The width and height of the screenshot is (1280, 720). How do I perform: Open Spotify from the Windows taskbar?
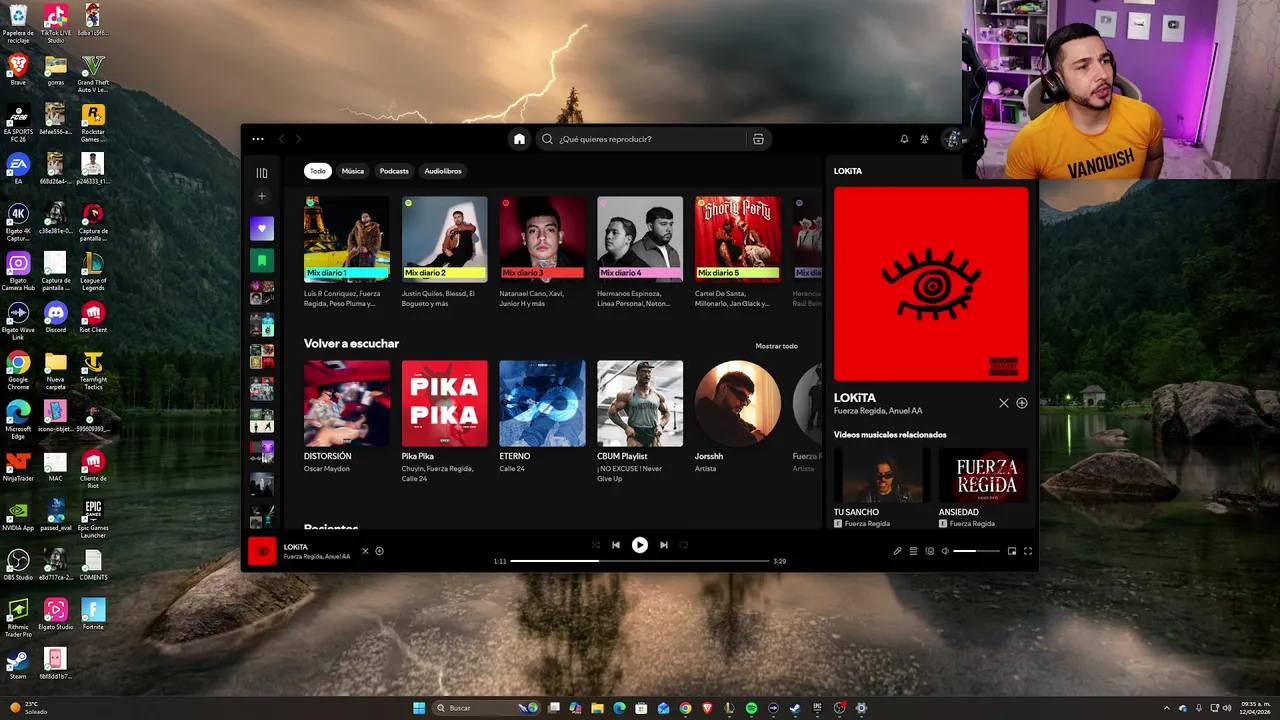coord(751,708)
